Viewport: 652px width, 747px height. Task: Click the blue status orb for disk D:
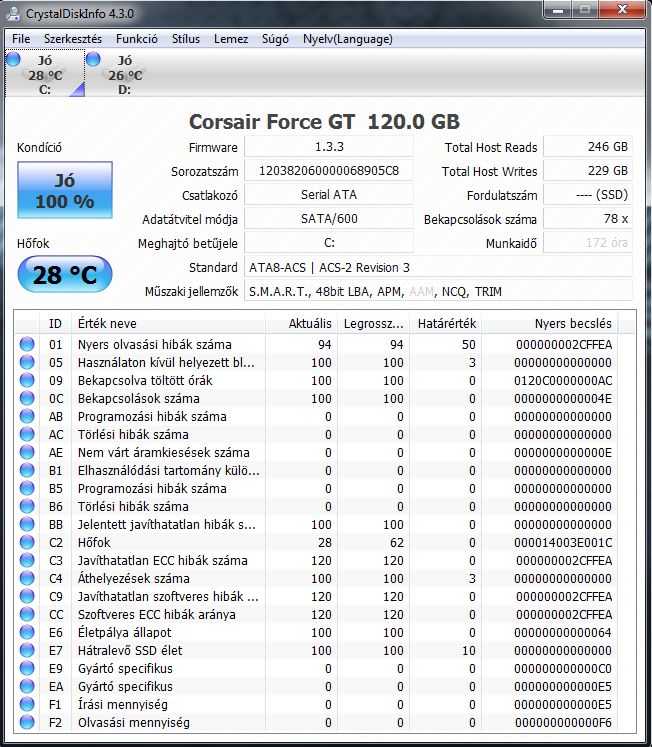93,59
